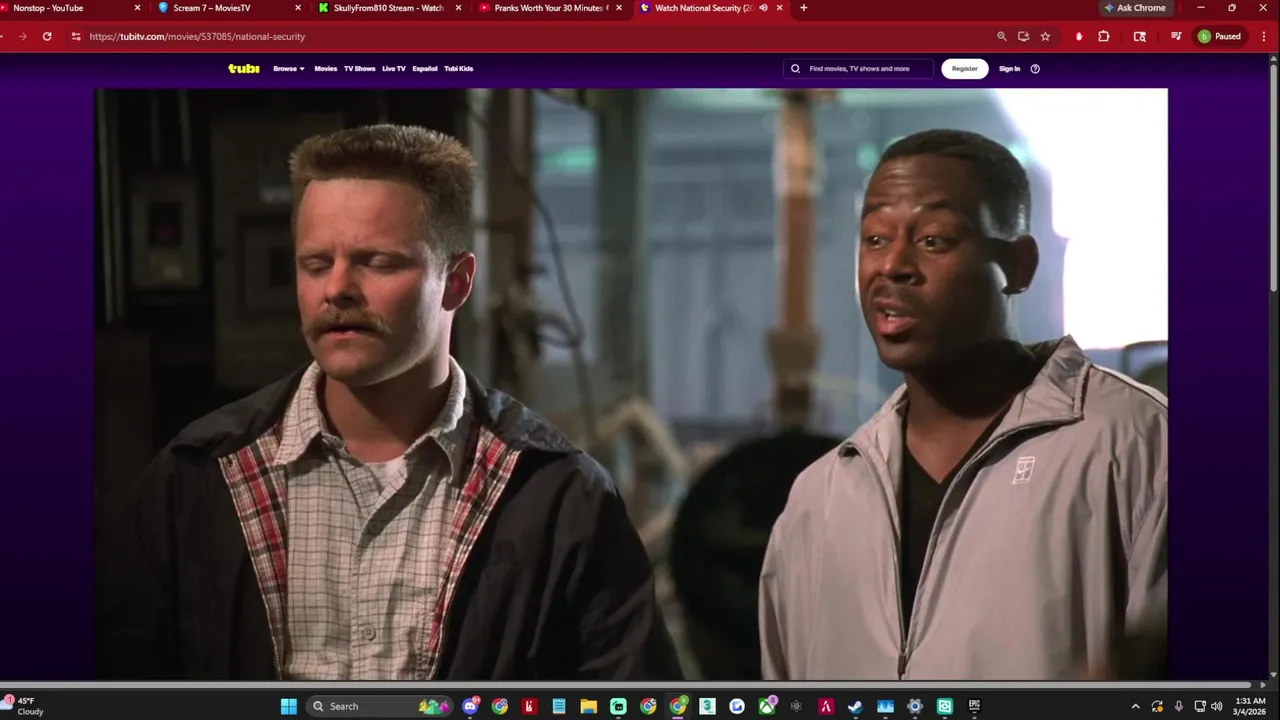The height and width of the screenshot is (720, 1280).
Task: Click the Sign In link
Action: [1010, 69]
